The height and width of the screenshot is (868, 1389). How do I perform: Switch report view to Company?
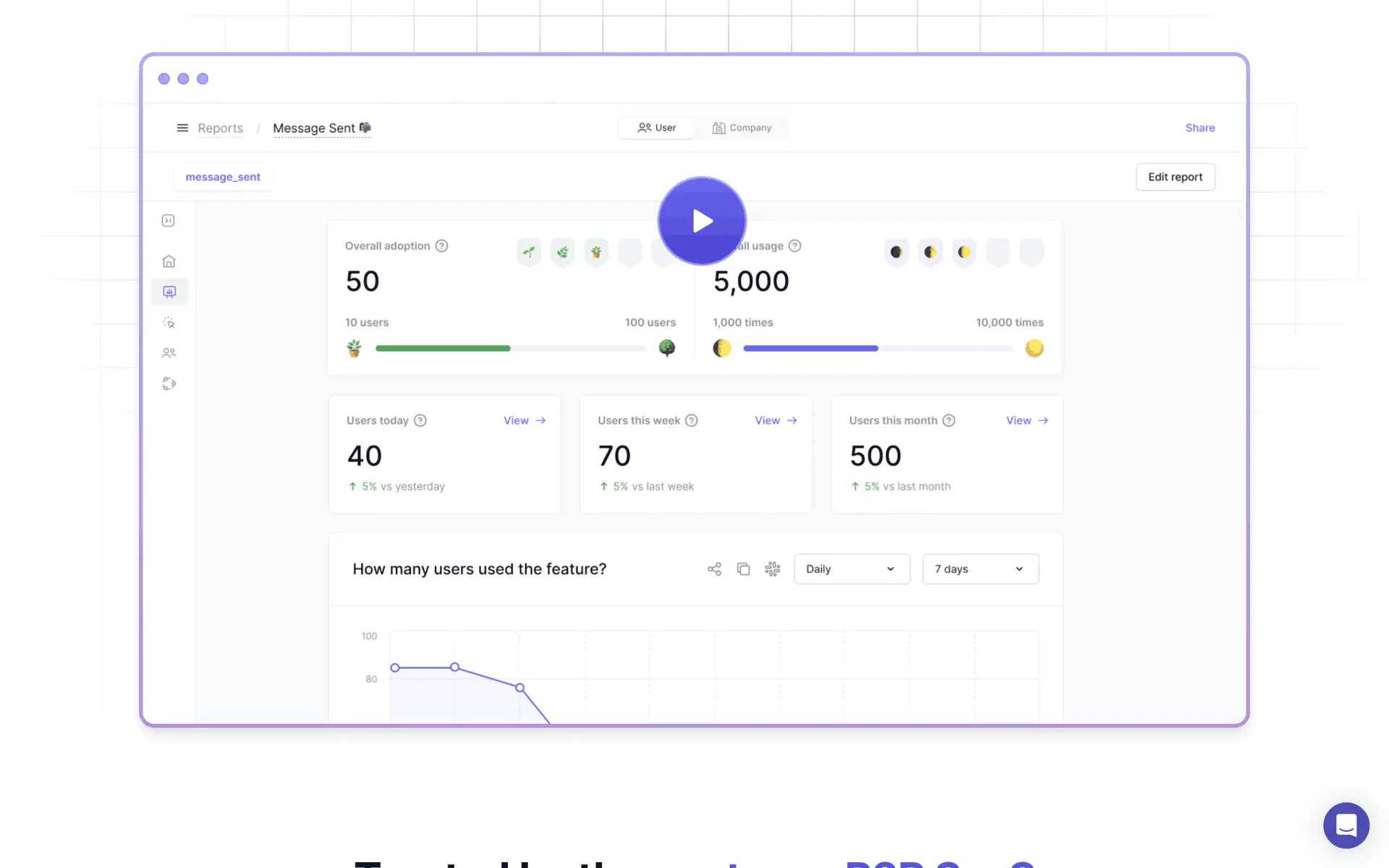coord(742,127)
